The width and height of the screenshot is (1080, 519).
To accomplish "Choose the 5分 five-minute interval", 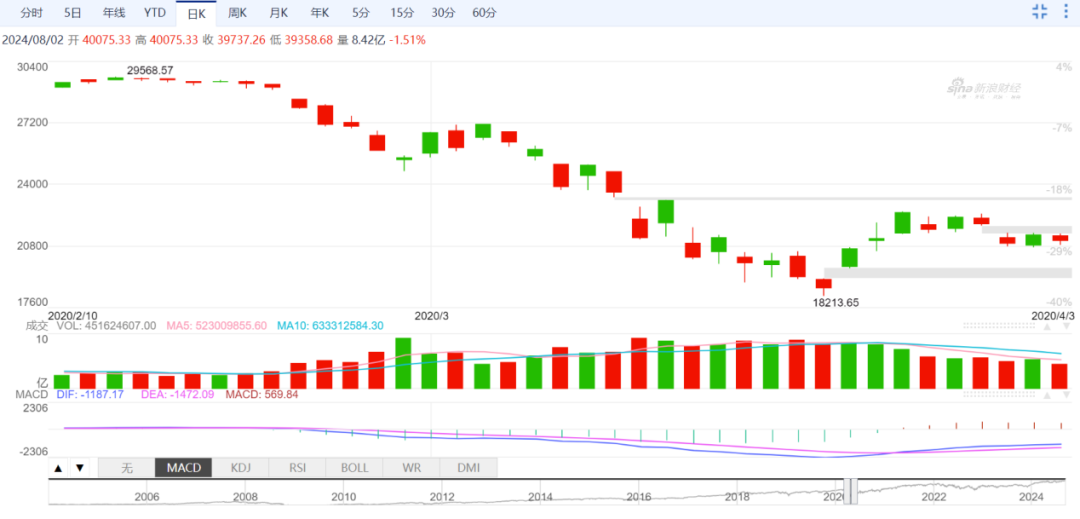I will tap(360, 13).
